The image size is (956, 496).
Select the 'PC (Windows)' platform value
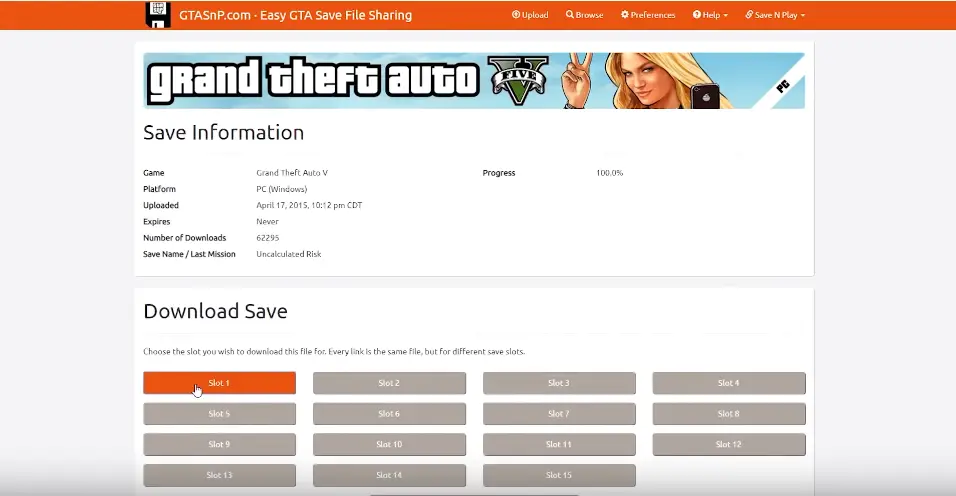coord(282,189)
